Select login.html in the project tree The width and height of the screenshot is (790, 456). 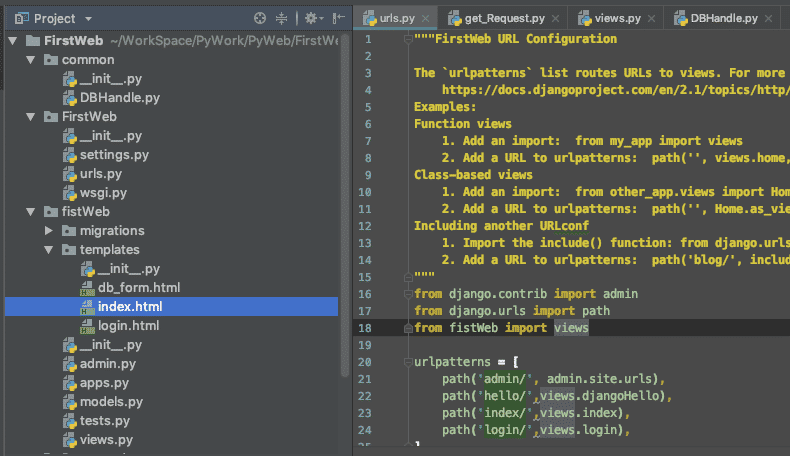point(128,326)
